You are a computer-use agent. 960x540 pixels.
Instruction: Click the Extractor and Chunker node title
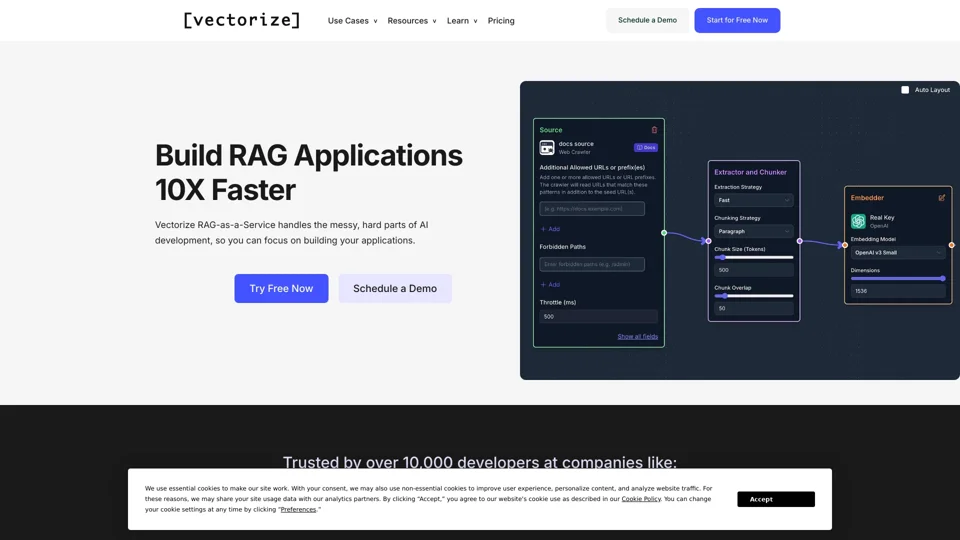pos(750,172)
